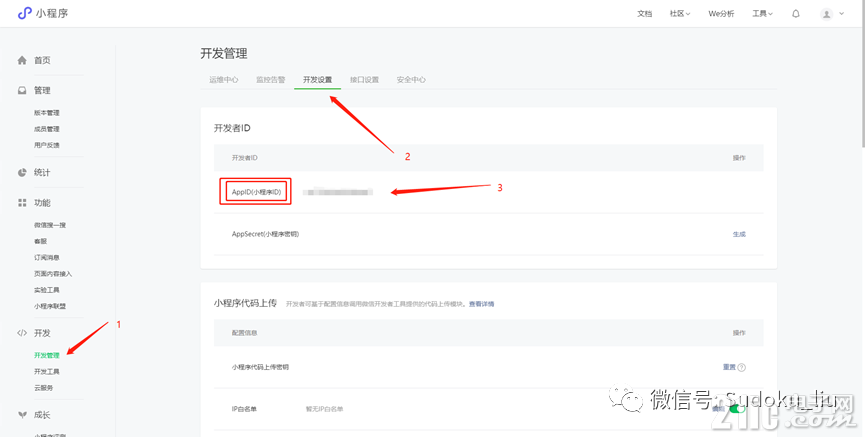Click the 管理 inbox icon
The width and height of the screenshot is (865, 437).
click(22, 90)
